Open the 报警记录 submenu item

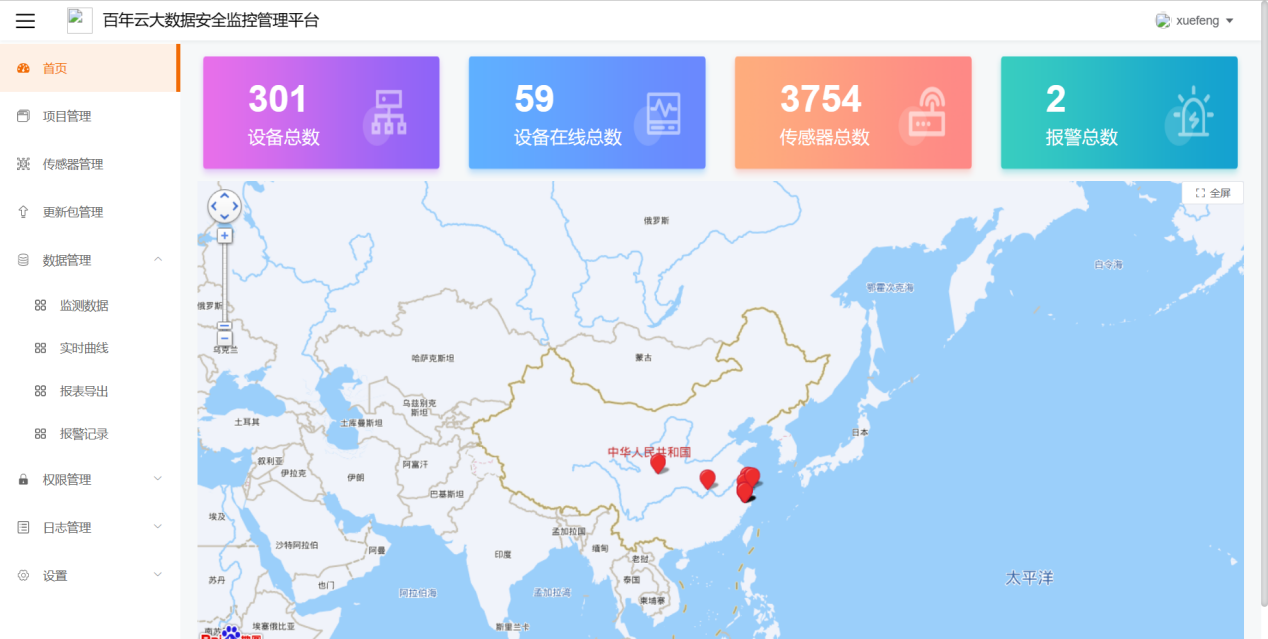(89, 434)
